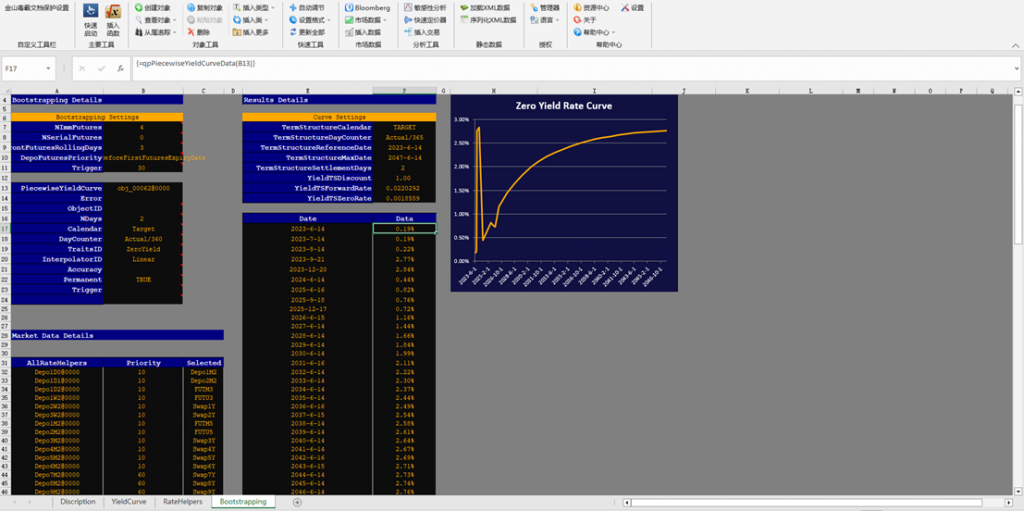Select the ZeroYield TraitsID cell
Image resolution: width=1024 pixels, height=511 pixels.
pos(144,249)
